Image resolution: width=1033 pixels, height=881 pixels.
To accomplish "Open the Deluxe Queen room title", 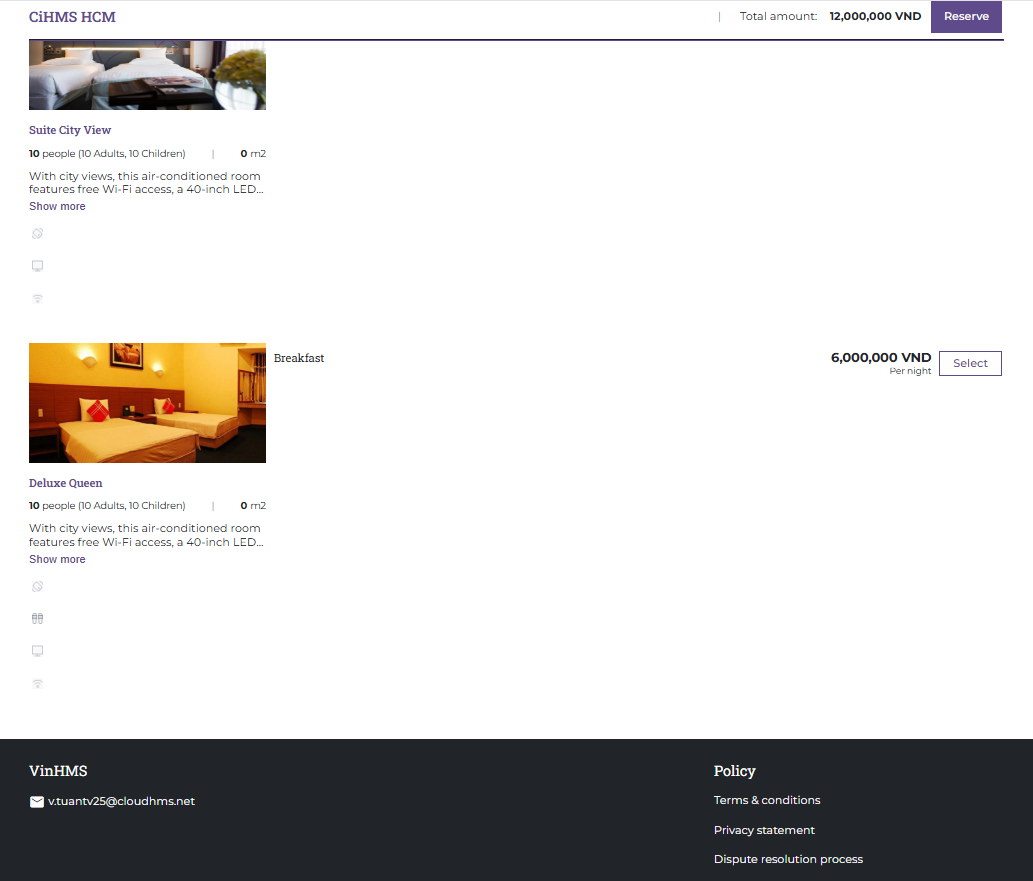I will pos(66,483).
